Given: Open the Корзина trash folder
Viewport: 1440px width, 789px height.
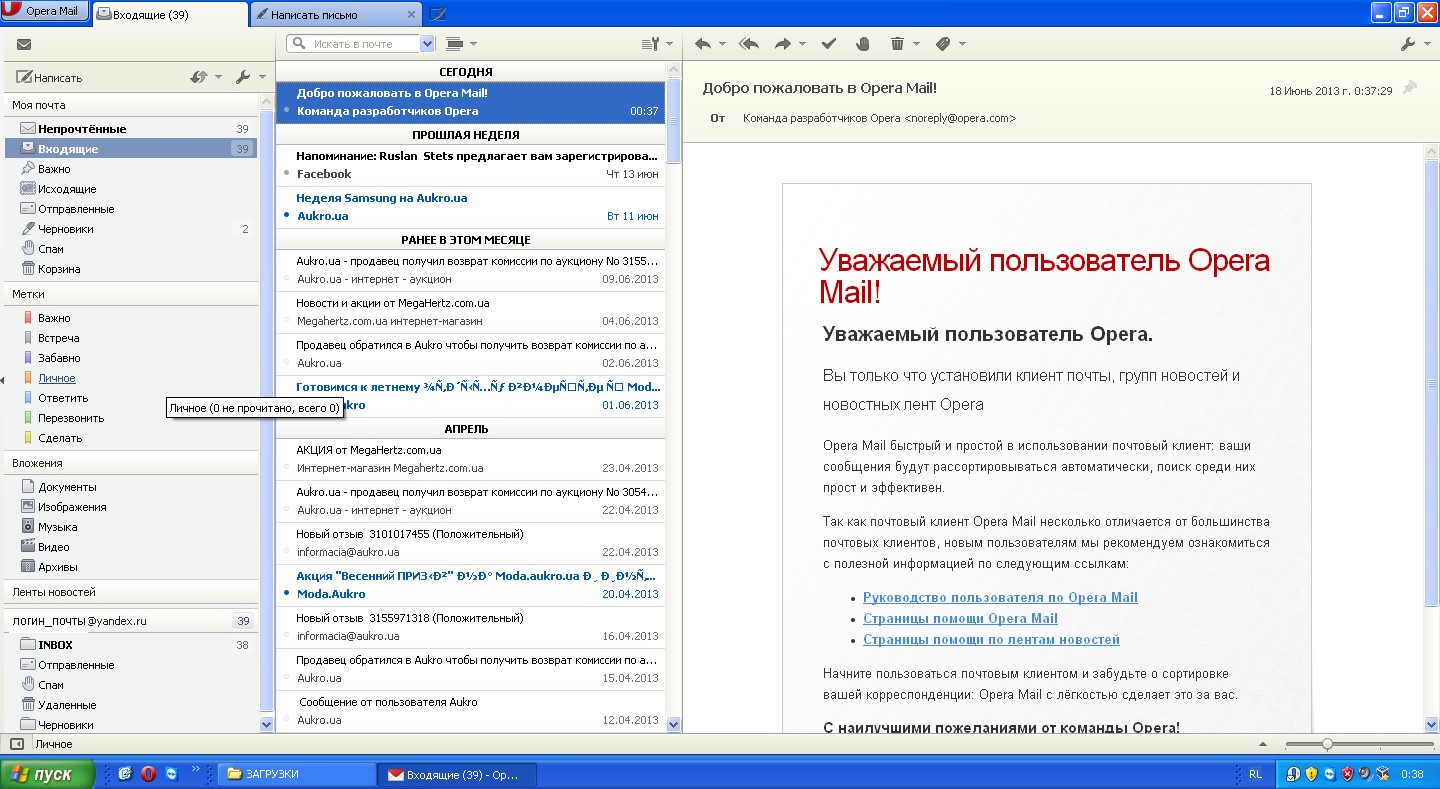Looking at the screenshot, I should tap(59, 269).
